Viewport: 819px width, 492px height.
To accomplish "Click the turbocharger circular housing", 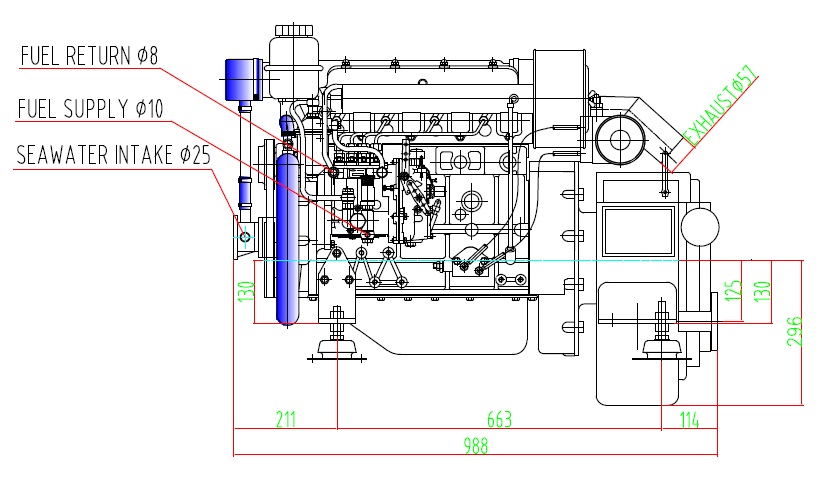I will tap(620, 140).
